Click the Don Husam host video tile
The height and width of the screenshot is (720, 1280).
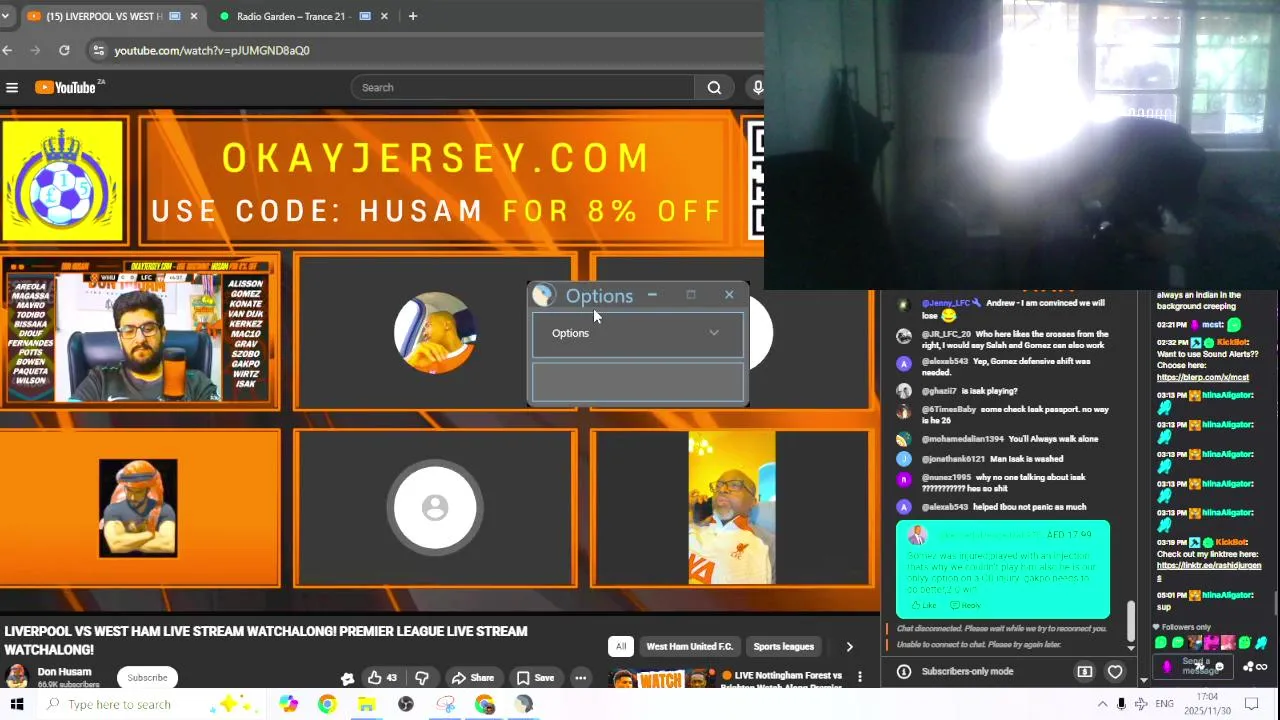[140, 333]
